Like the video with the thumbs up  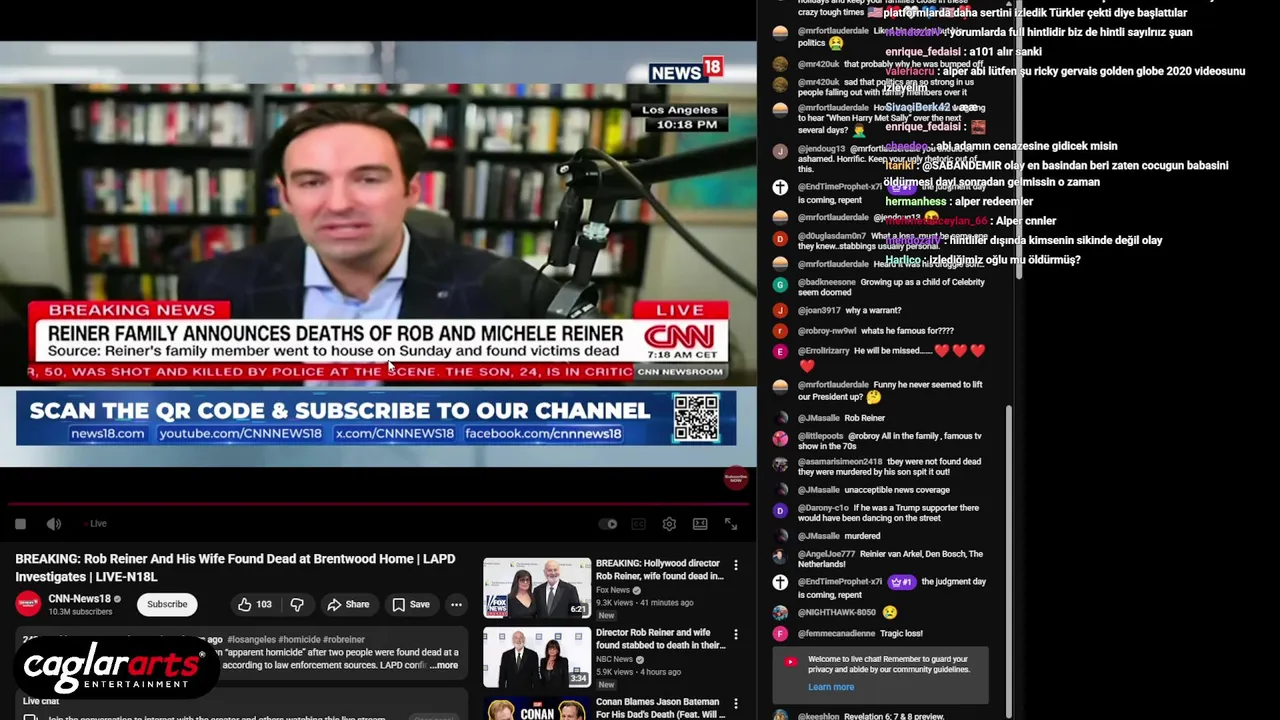pos(244,604)
